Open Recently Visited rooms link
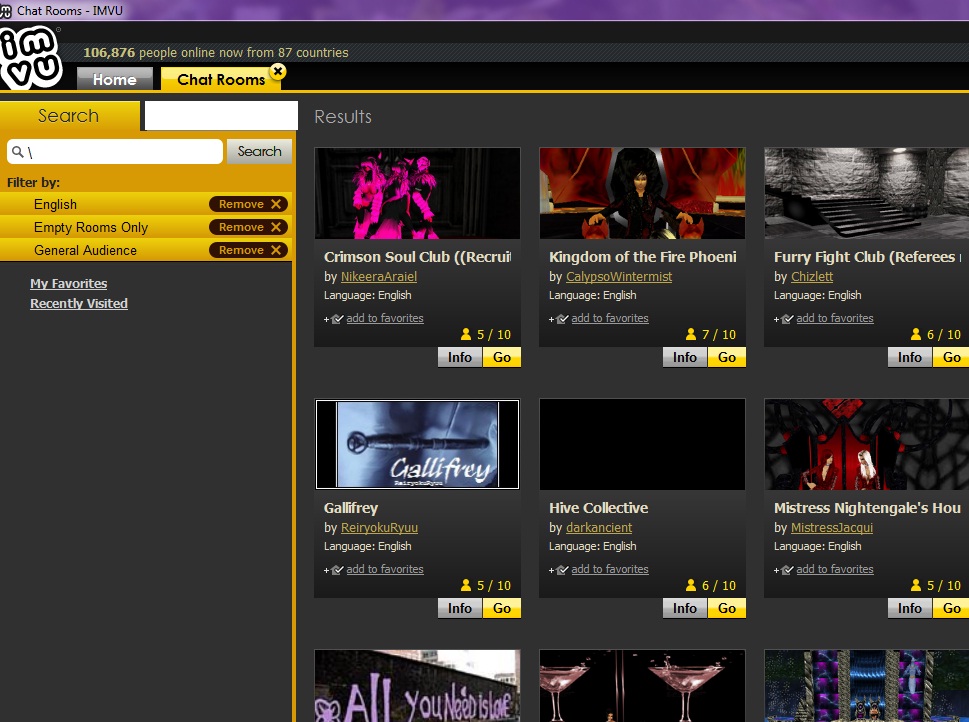 (79, 304)
